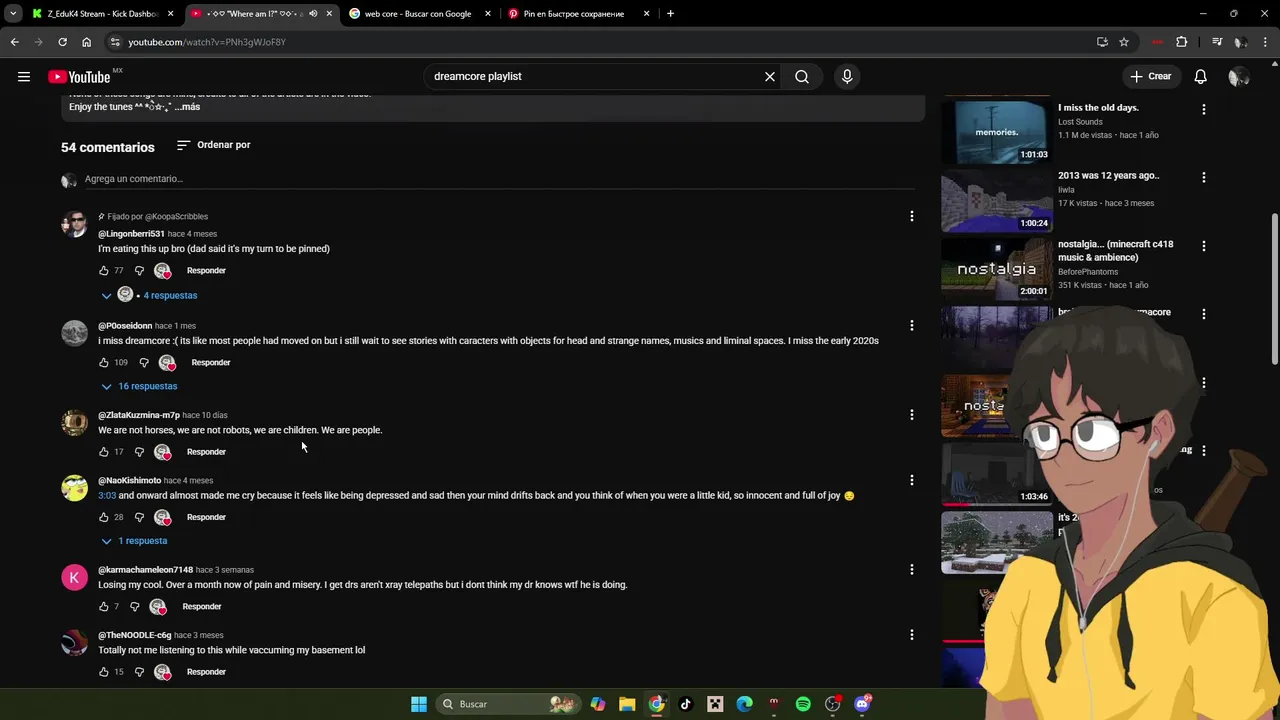The image size is (1280, 720).
Task: Click the 'Agrega un comentario...' field
Action: click(499, 179)
